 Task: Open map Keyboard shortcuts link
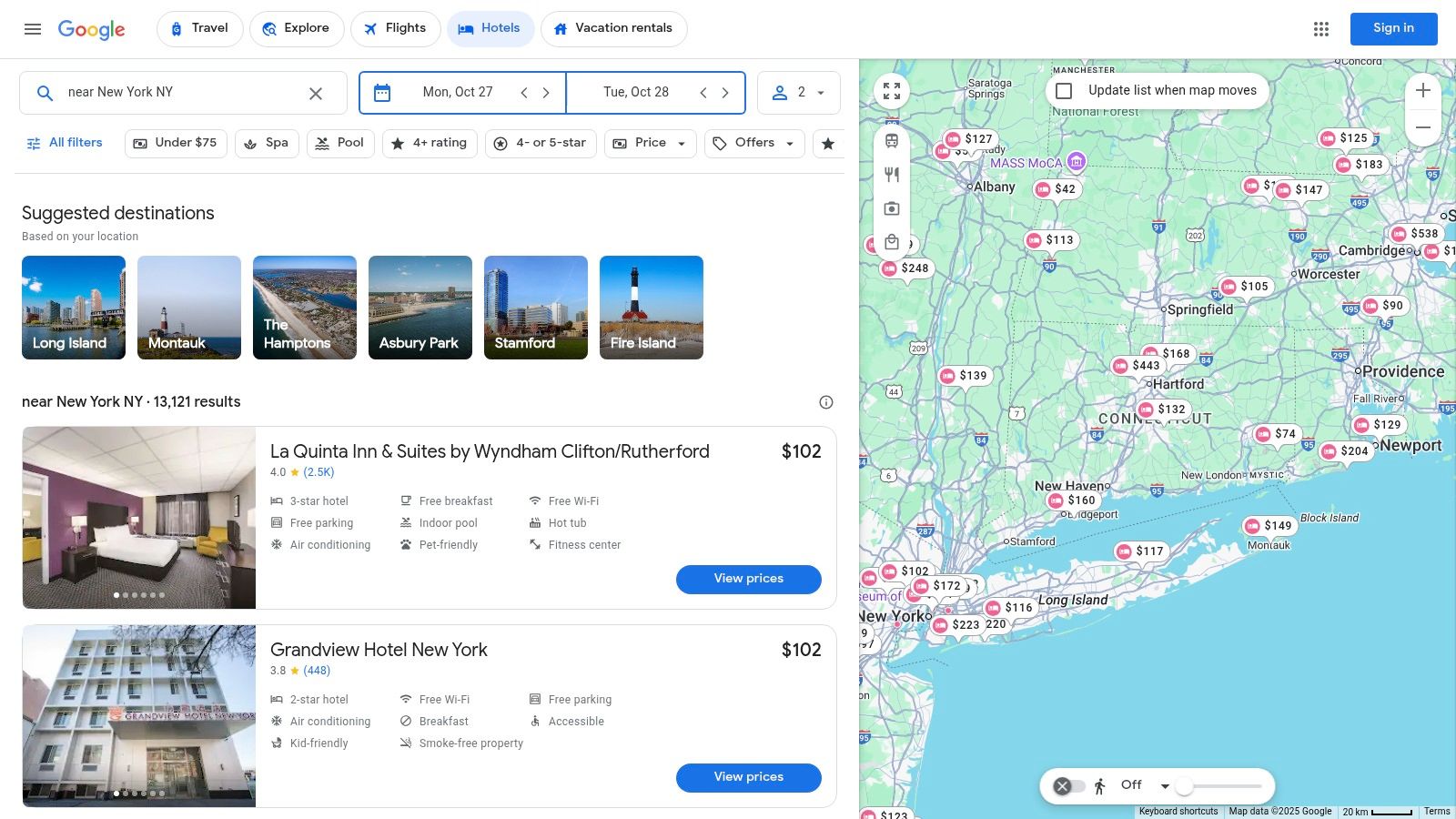click(x=1178, y=812)
